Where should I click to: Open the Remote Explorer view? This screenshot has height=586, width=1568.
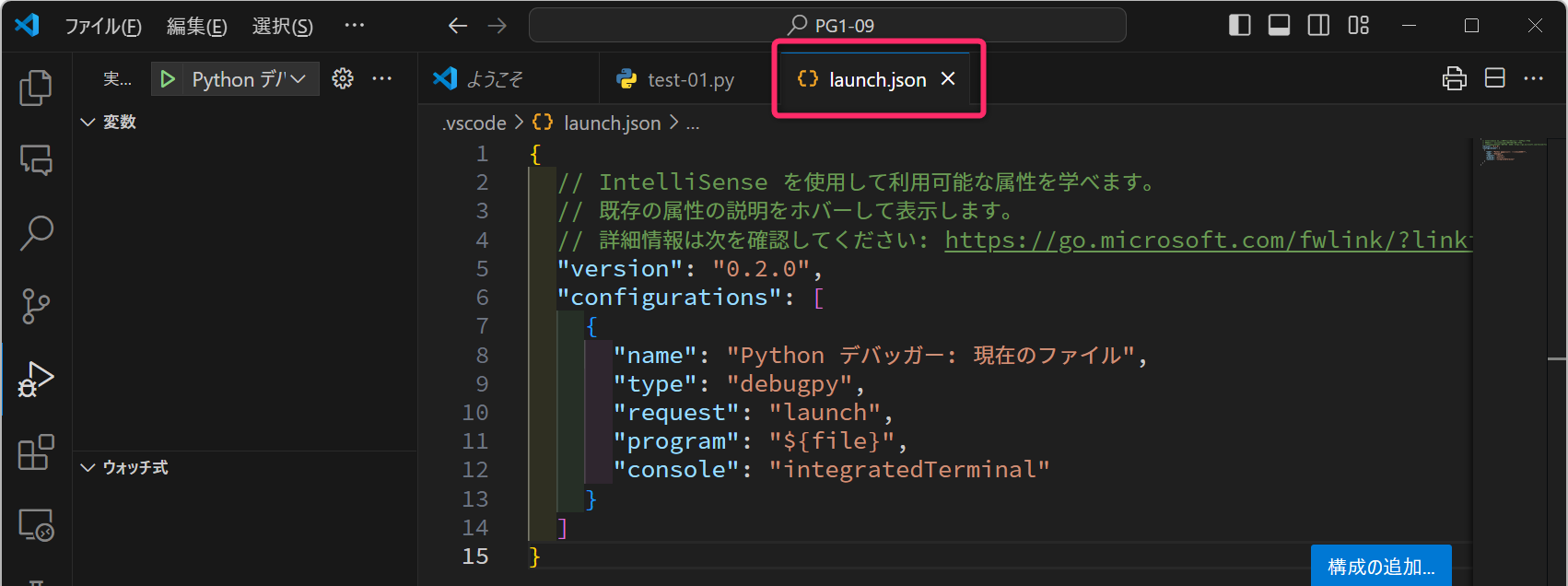(36, 525)
